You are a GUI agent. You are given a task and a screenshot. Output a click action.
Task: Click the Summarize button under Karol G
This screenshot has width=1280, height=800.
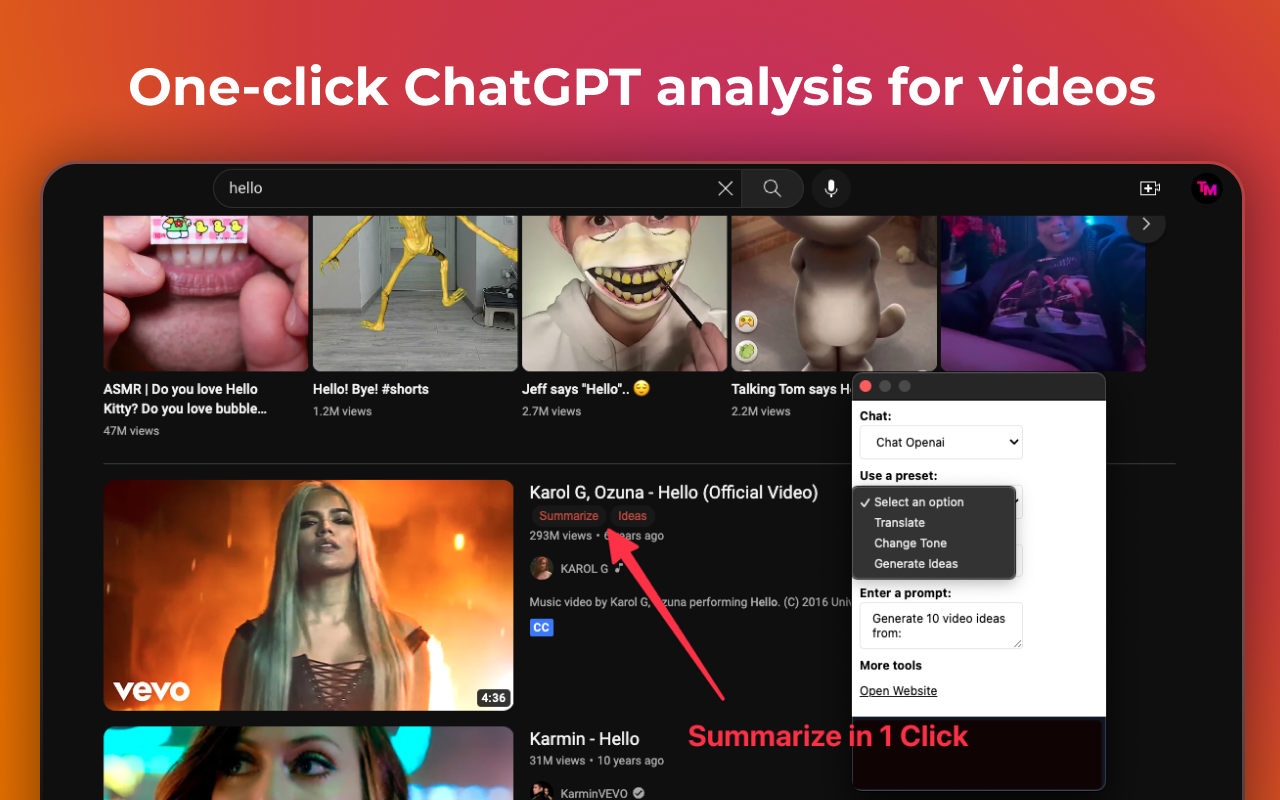[x=568, y=516]
